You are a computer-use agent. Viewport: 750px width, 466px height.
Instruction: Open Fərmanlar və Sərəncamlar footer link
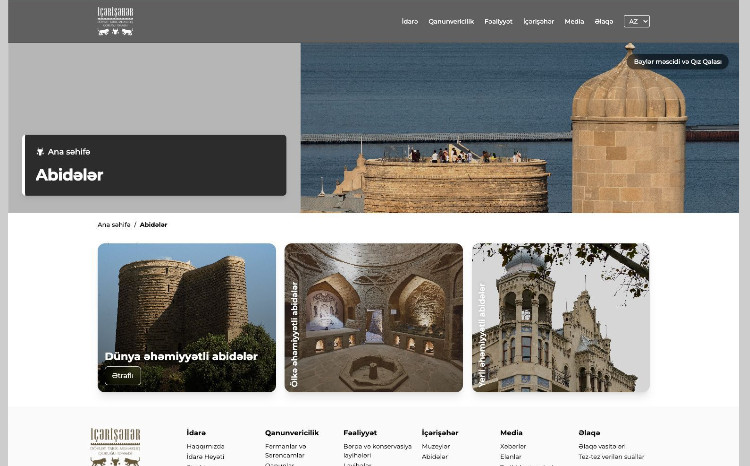286,450
